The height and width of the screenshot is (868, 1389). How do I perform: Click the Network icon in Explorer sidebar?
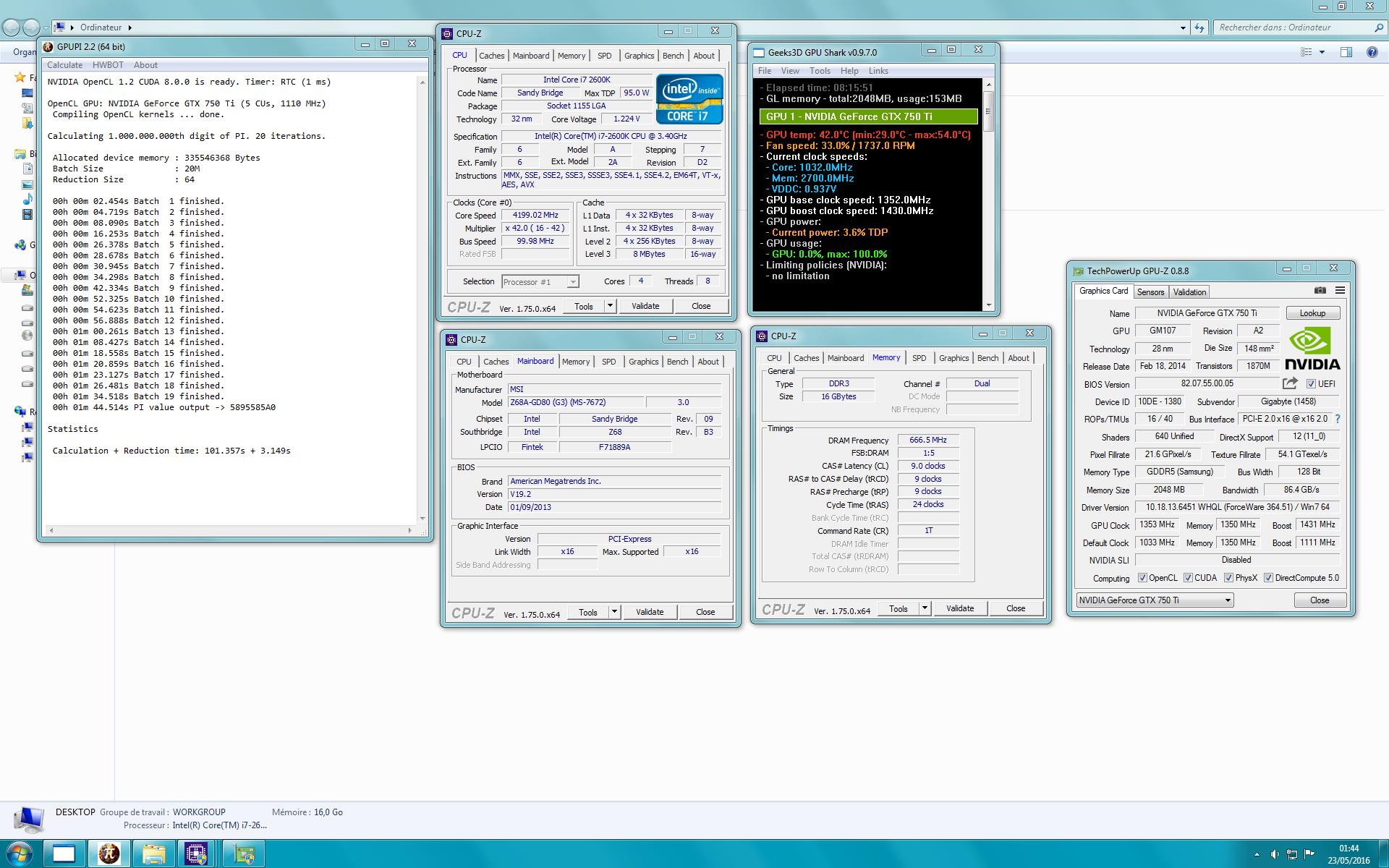coord(20,411)
